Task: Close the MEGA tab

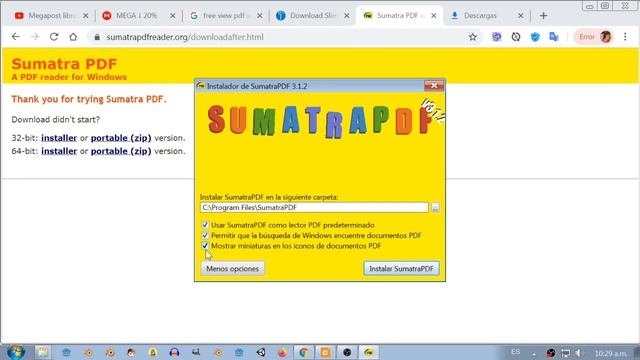Action: pyautogui.click(x=173, y=16)
